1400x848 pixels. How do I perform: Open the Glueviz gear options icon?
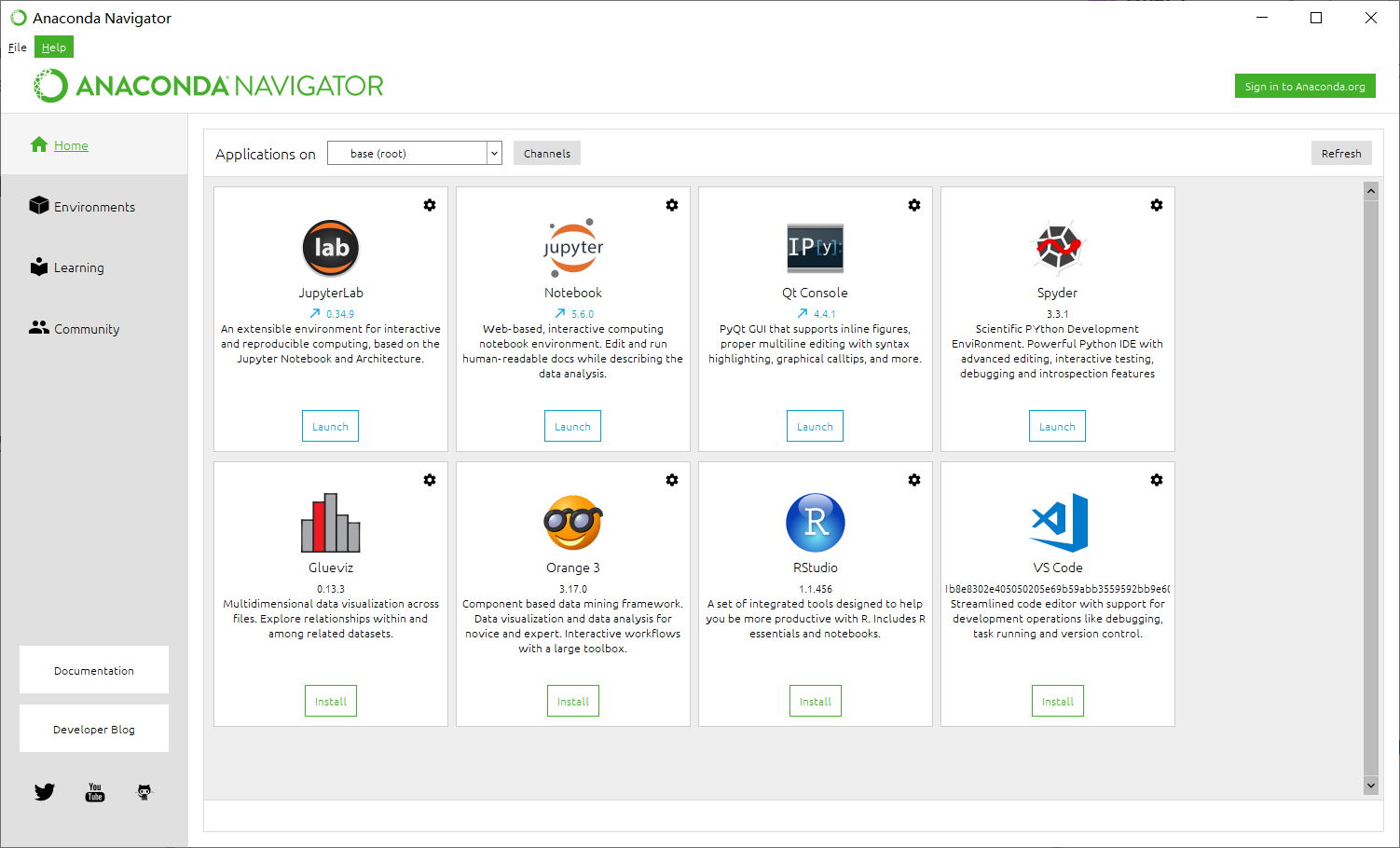[430, 480]
